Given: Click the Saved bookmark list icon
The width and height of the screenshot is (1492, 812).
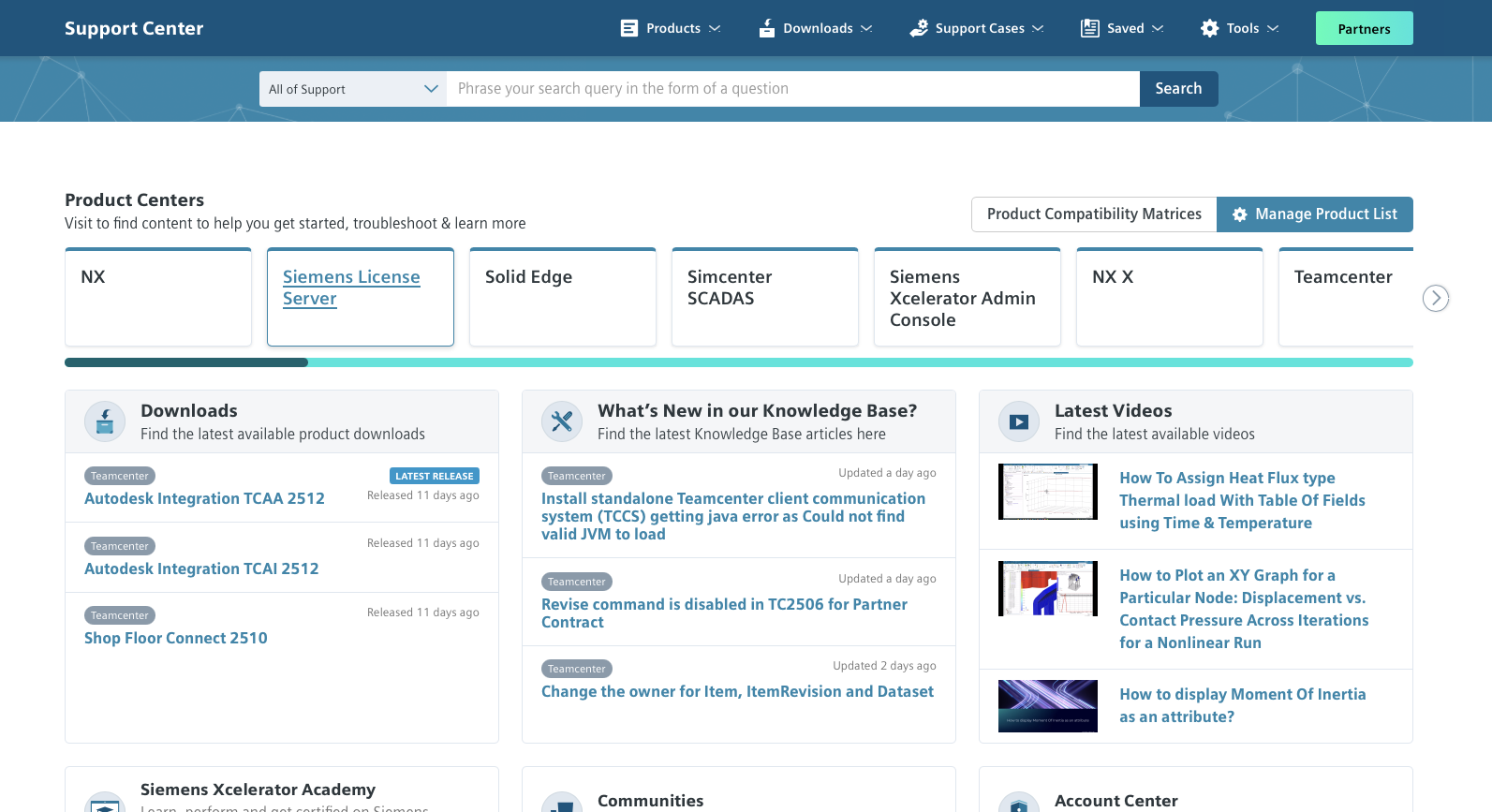Looking at the screenshot, I should point(1090,28).
